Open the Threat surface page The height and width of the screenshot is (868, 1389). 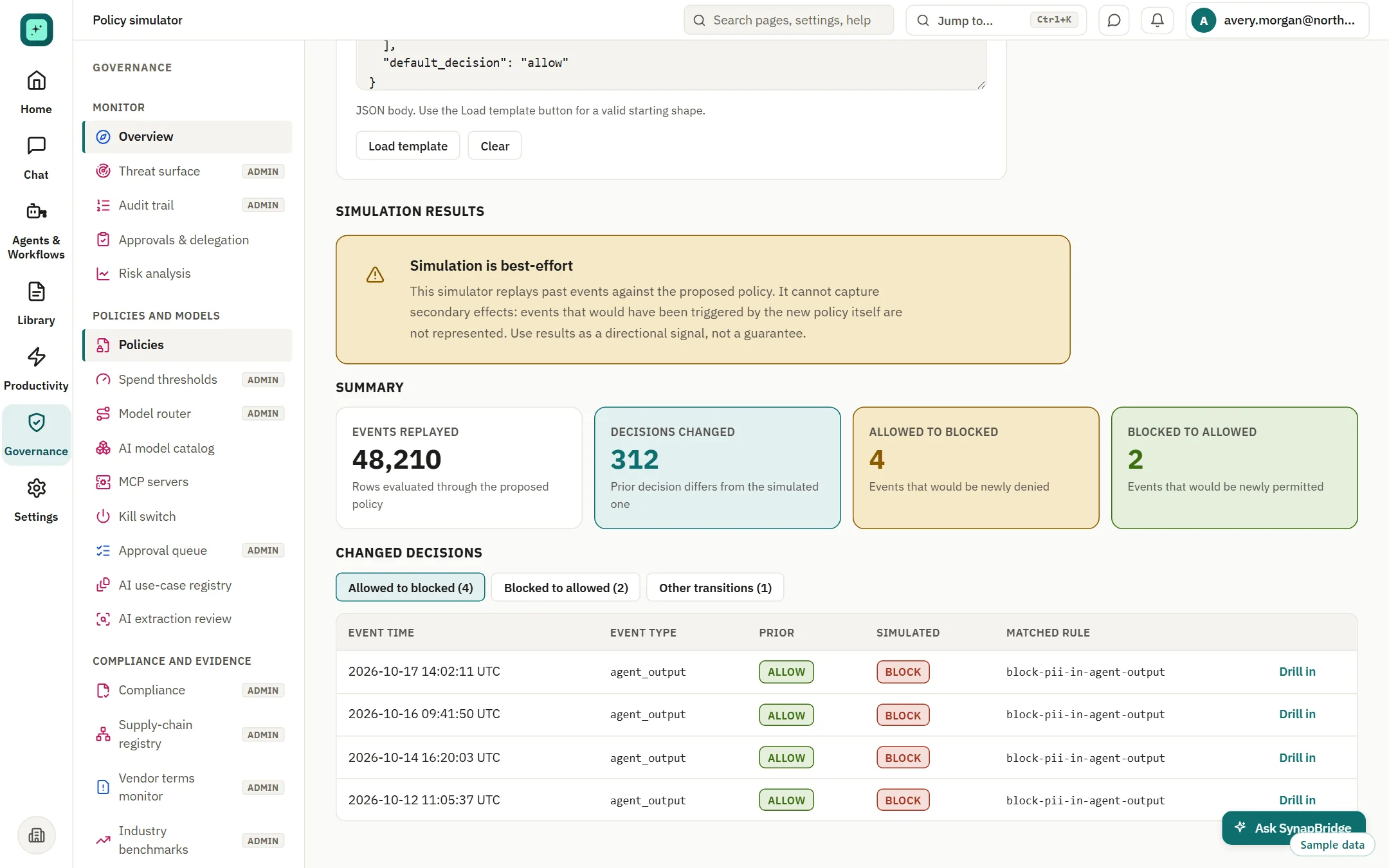[188, 171]
